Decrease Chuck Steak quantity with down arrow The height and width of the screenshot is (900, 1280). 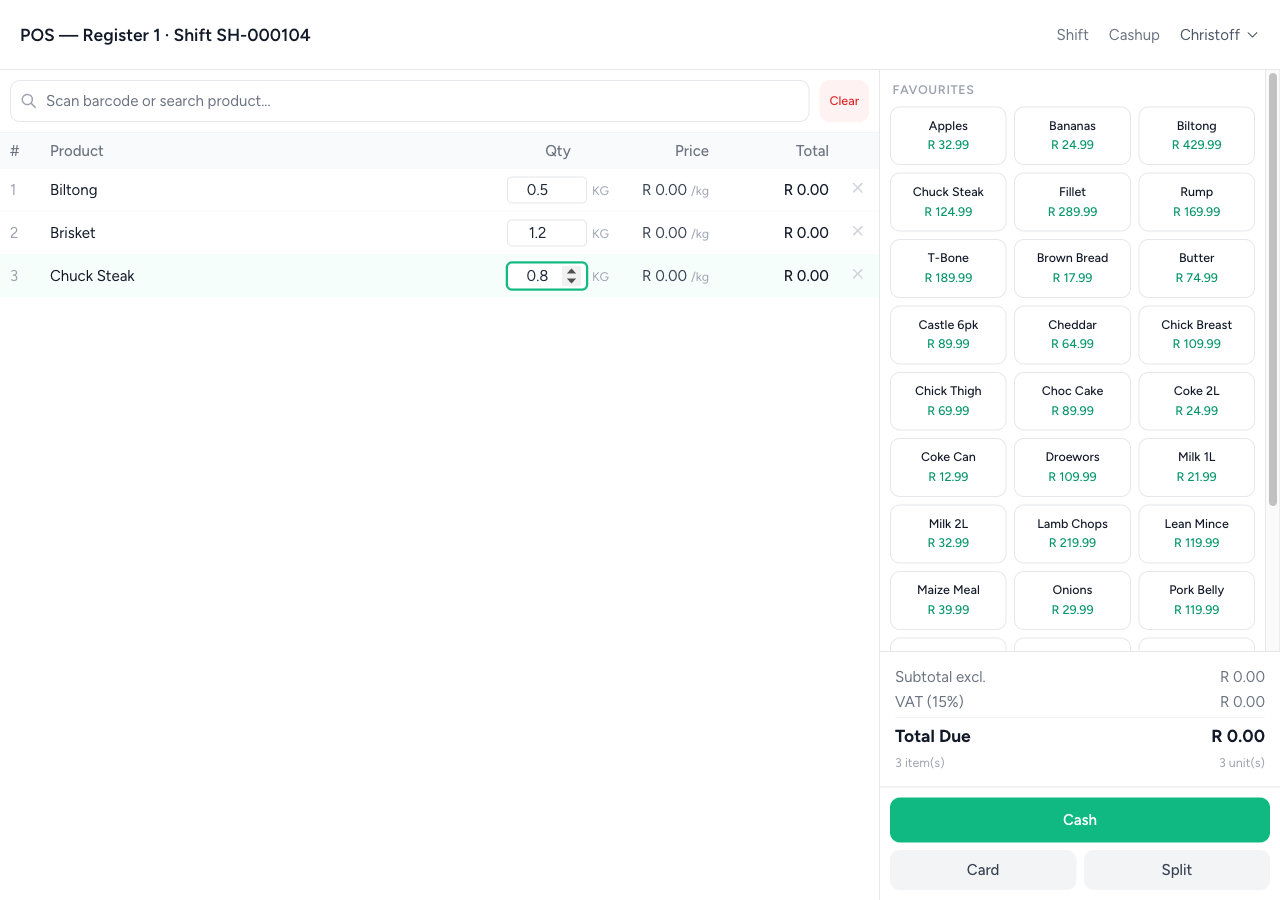click(x=571, y=281)
